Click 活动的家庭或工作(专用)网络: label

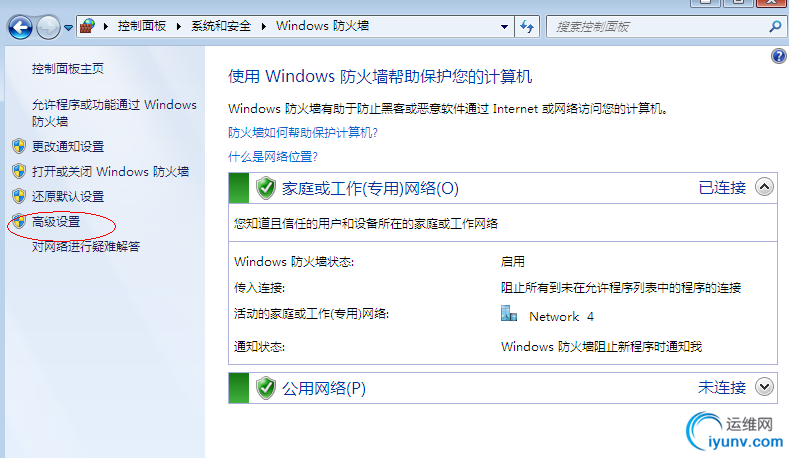pyautogui.click(x=311, y=314)
